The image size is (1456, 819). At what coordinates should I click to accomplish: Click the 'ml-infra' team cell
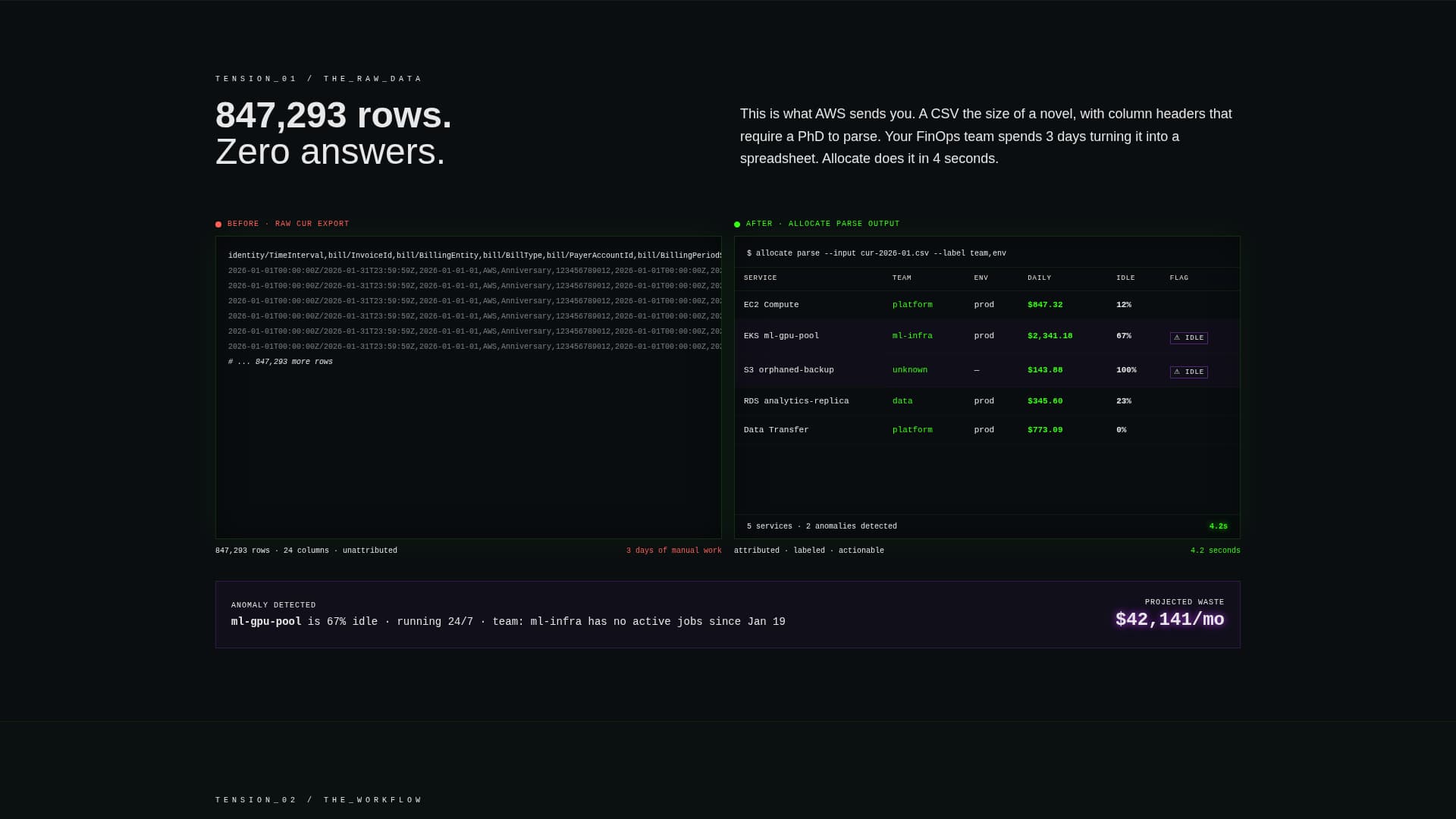(x=912, y=336)
